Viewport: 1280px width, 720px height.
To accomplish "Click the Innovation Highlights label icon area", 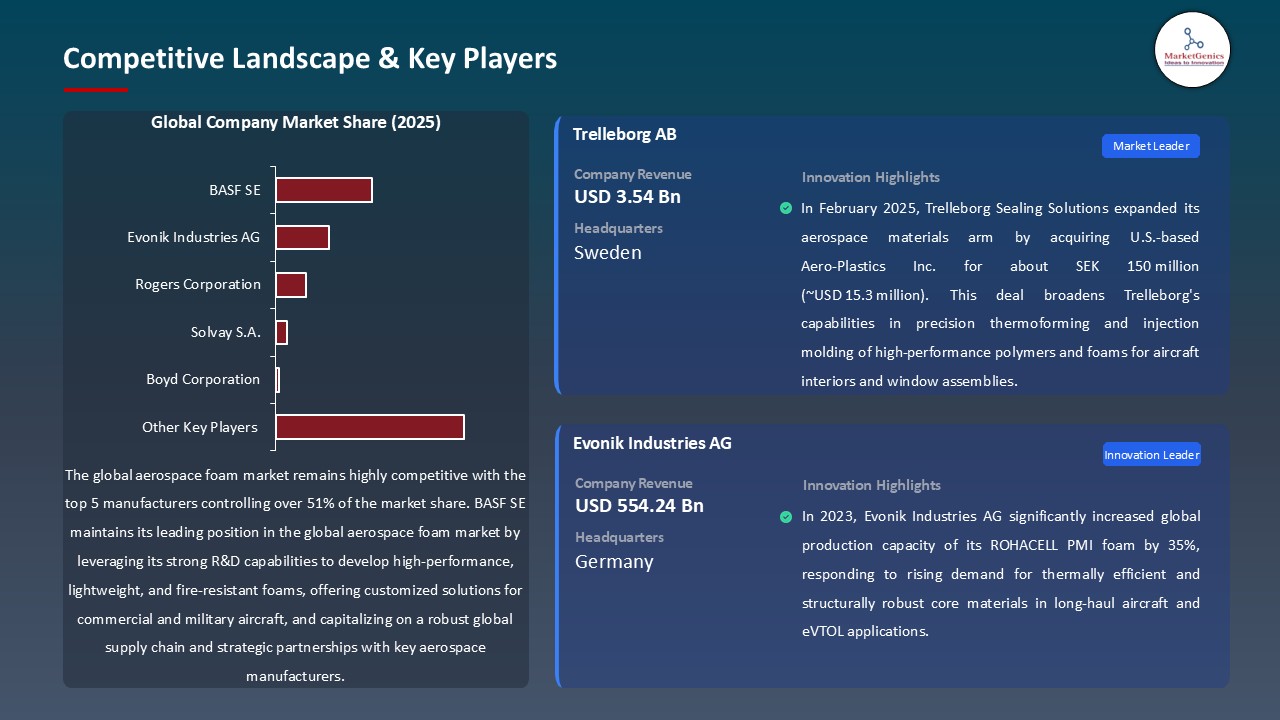I will coord(870,177).
